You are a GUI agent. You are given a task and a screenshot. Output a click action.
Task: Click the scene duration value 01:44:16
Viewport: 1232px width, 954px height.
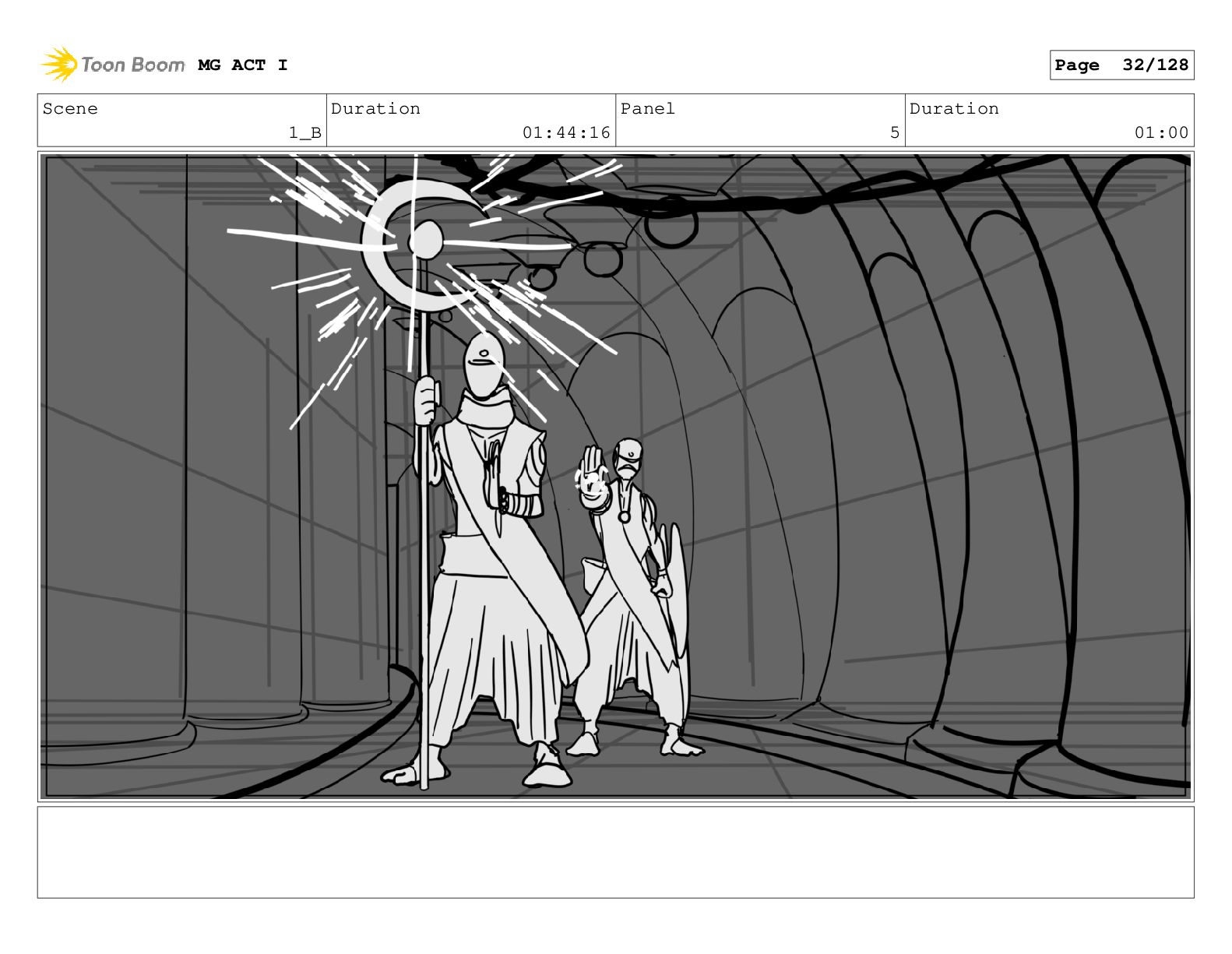coord(566,132)
